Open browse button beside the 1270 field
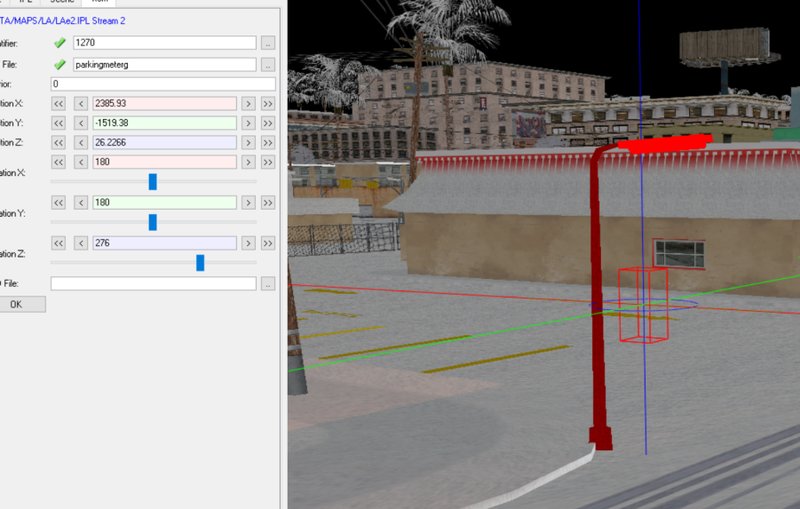 (x=268, y=43)
